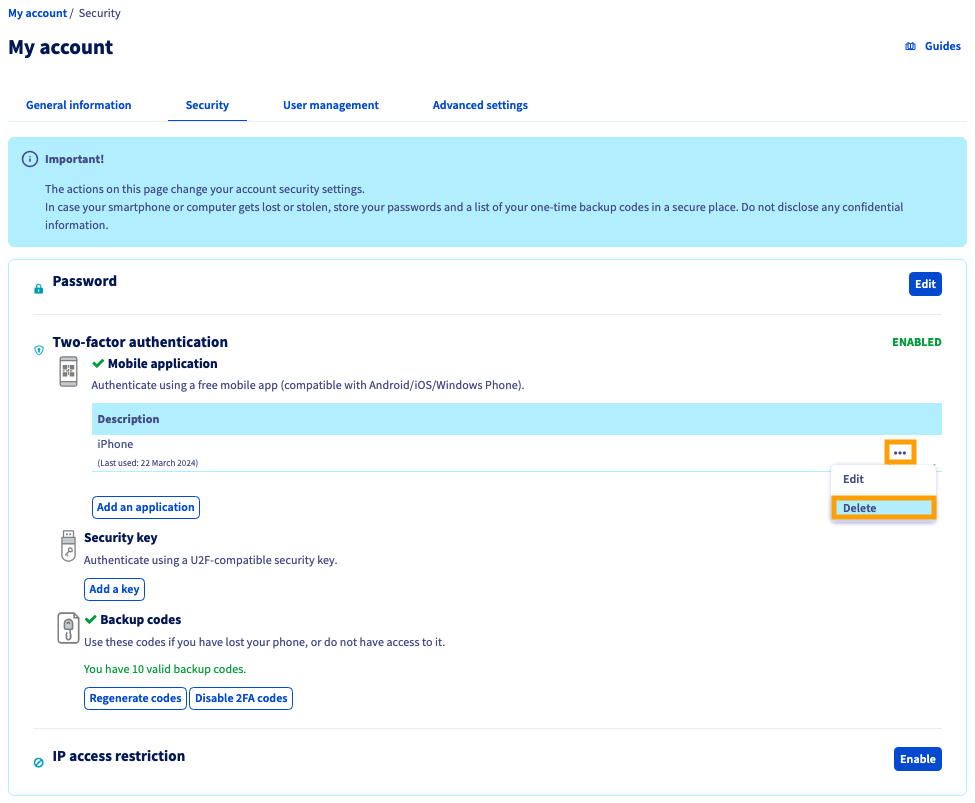This screenshot has width=975, height=803.
Task: Add a new security key
Action: pyautogui.click(x=114, y=589)
